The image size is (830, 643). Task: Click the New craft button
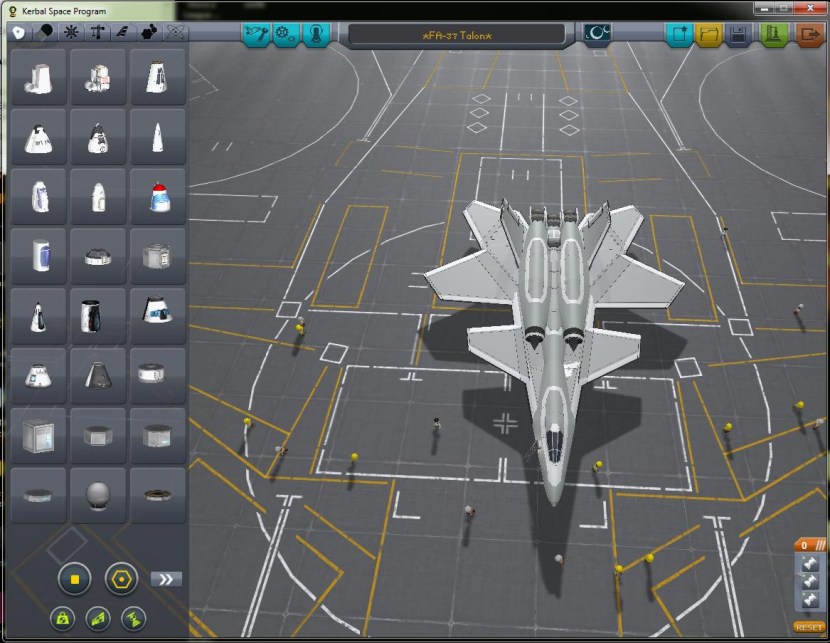680,34
